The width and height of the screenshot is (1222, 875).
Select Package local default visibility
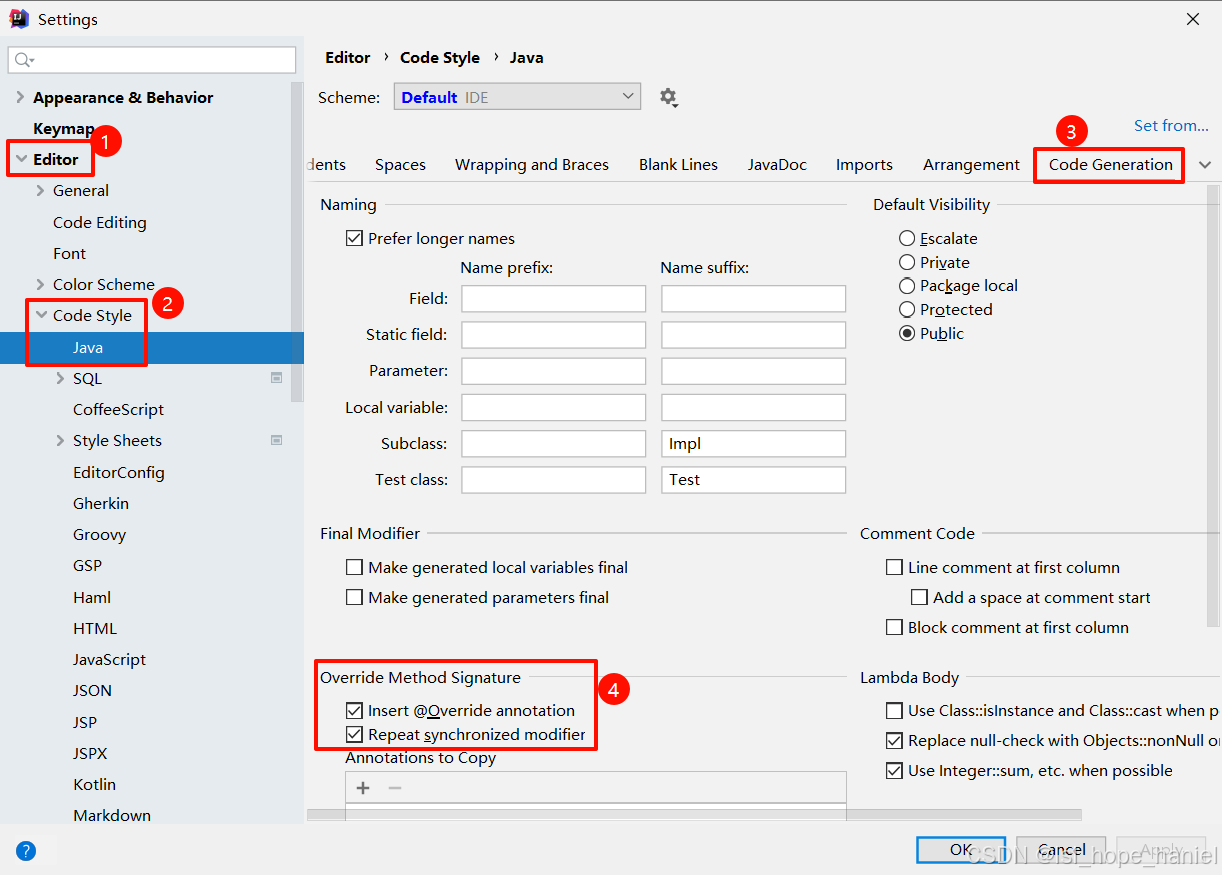click(907, 285)
